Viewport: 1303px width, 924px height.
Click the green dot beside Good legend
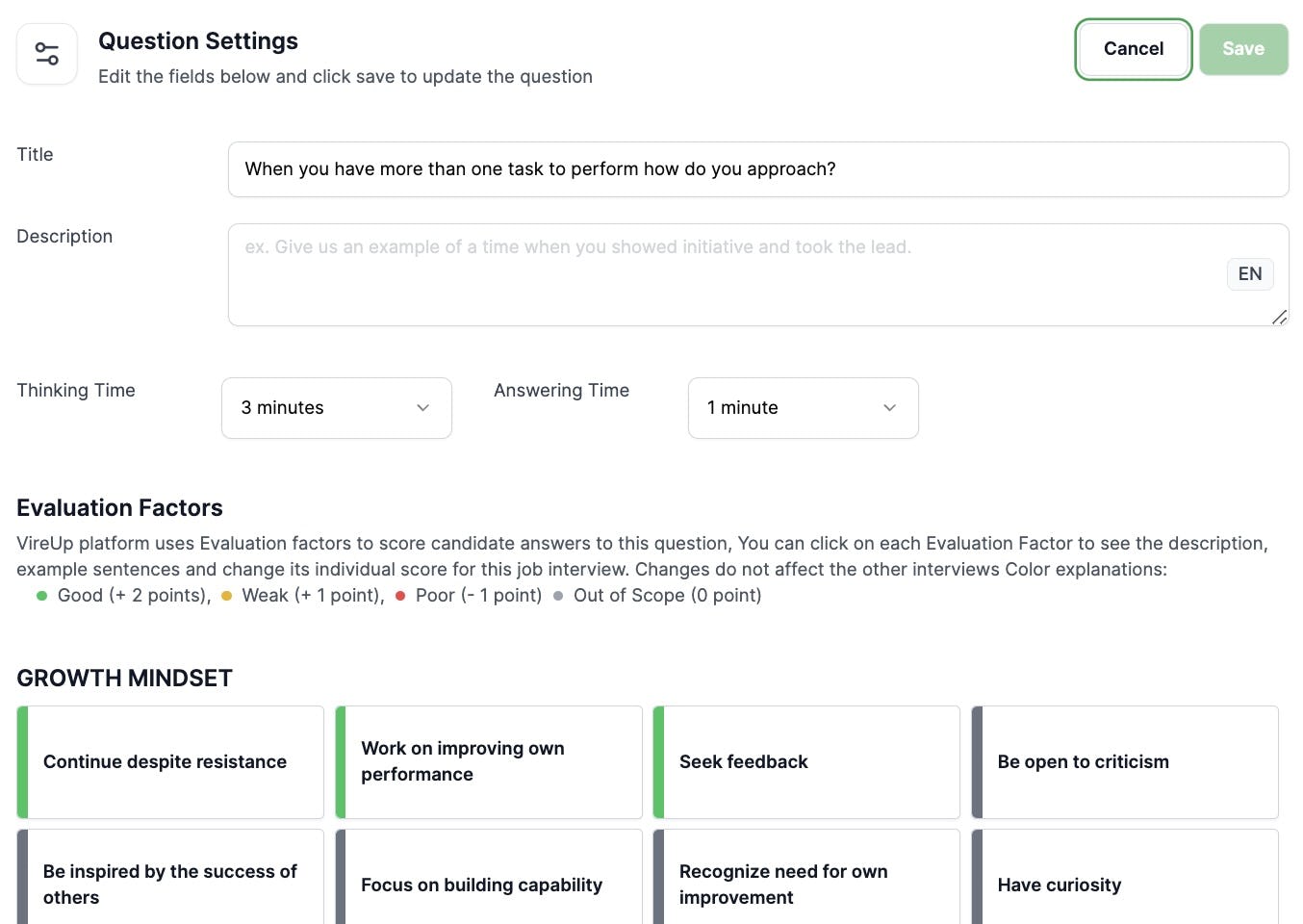41,597
